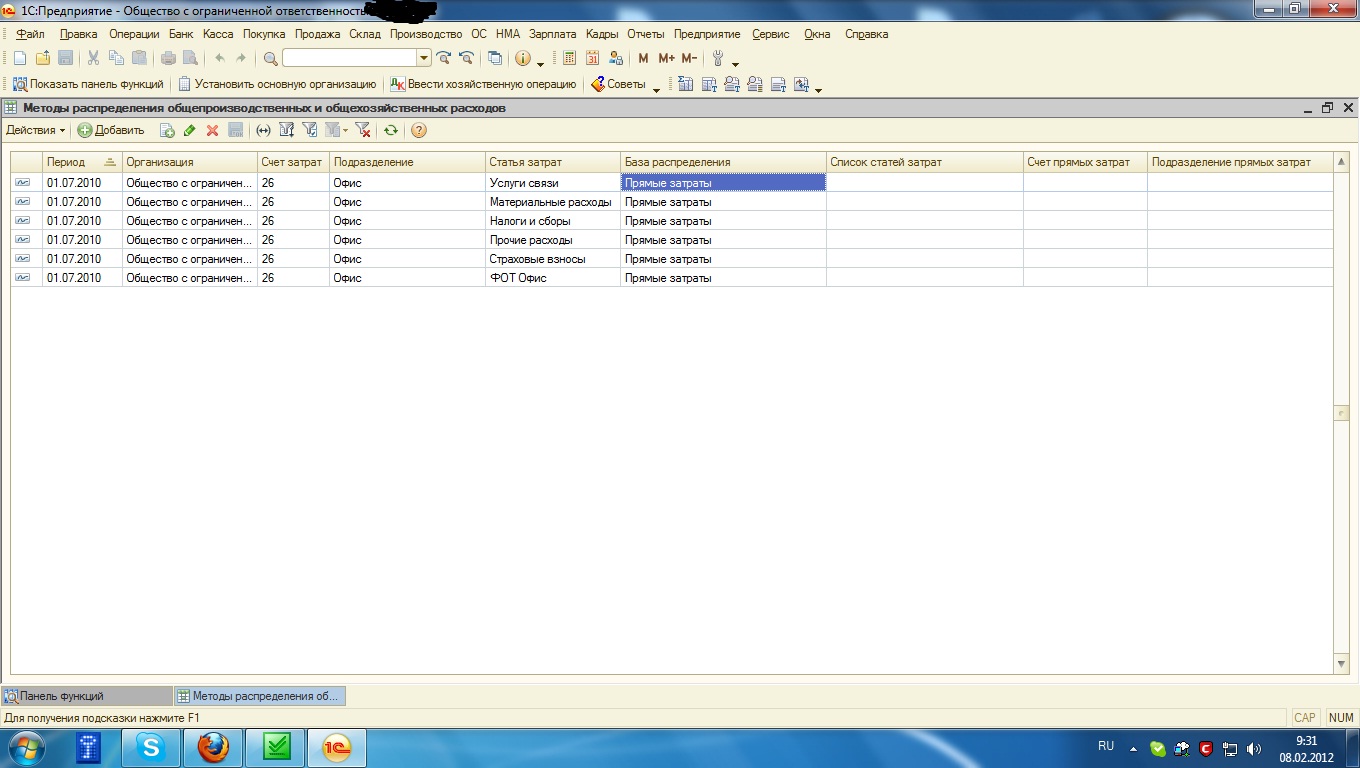Click the yellow info icon in the toolbar
Viewport: 1360px width, 768px height.
click(x=522, y=59)
